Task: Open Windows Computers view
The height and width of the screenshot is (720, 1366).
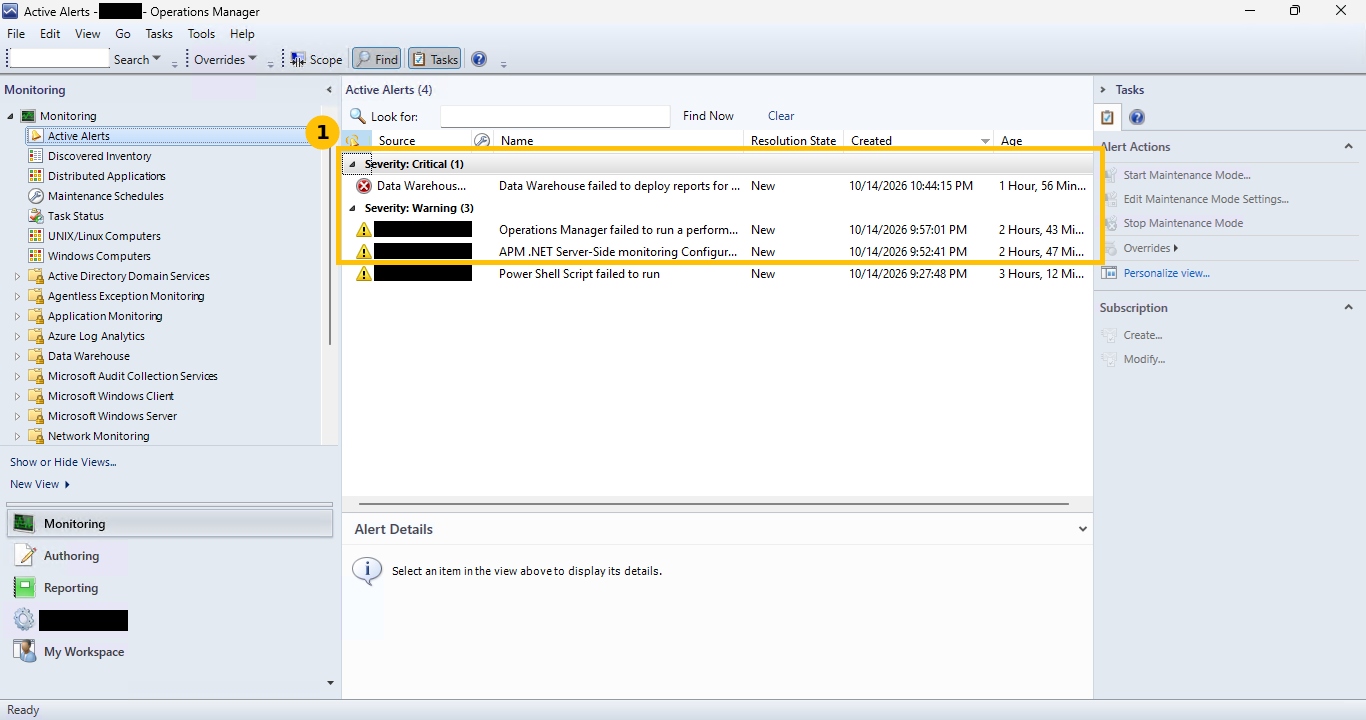Action: click(x=99, y=256)
